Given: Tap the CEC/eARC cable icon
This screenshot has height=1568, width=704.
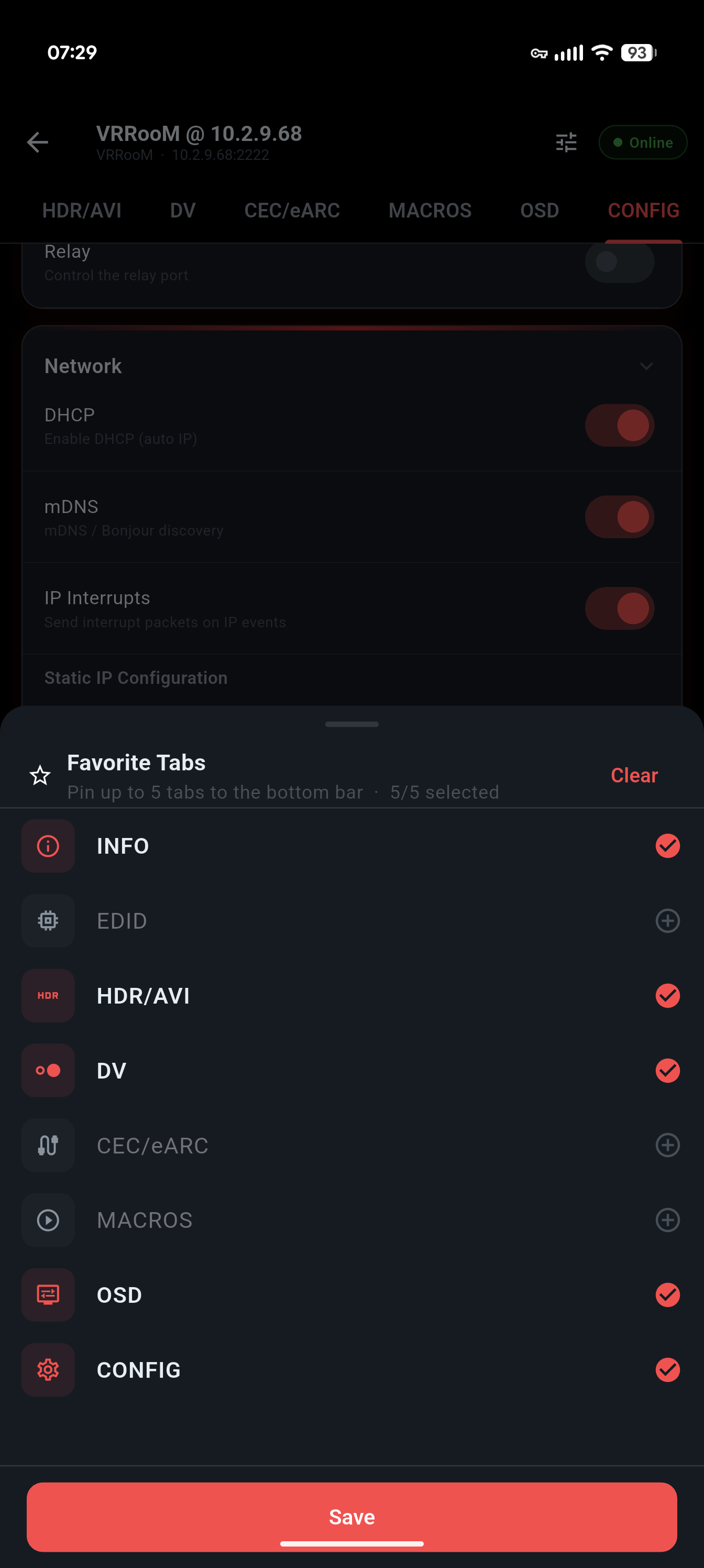Looking at the screenshot, I should coord(48,1145).
